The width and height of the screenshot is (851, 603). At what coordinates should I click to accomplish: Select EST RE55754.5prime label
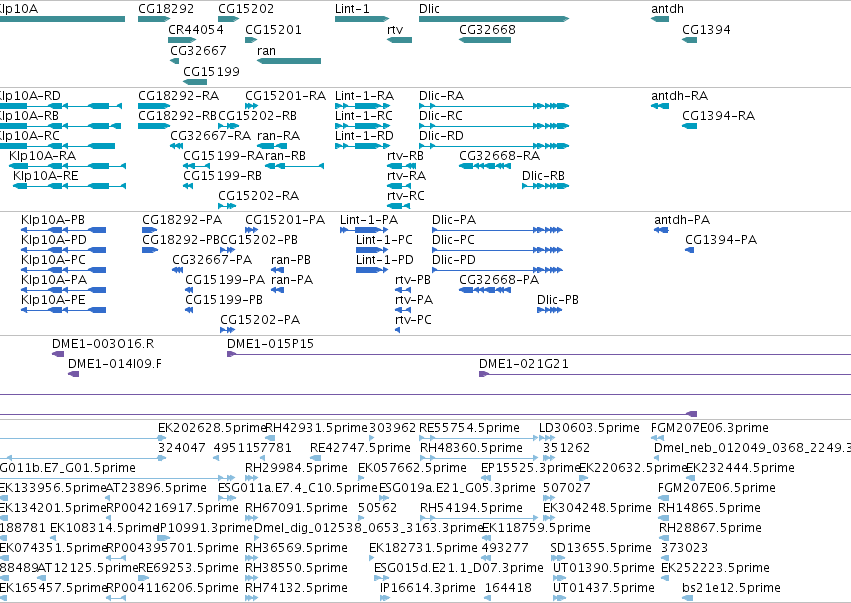point(469,428)
